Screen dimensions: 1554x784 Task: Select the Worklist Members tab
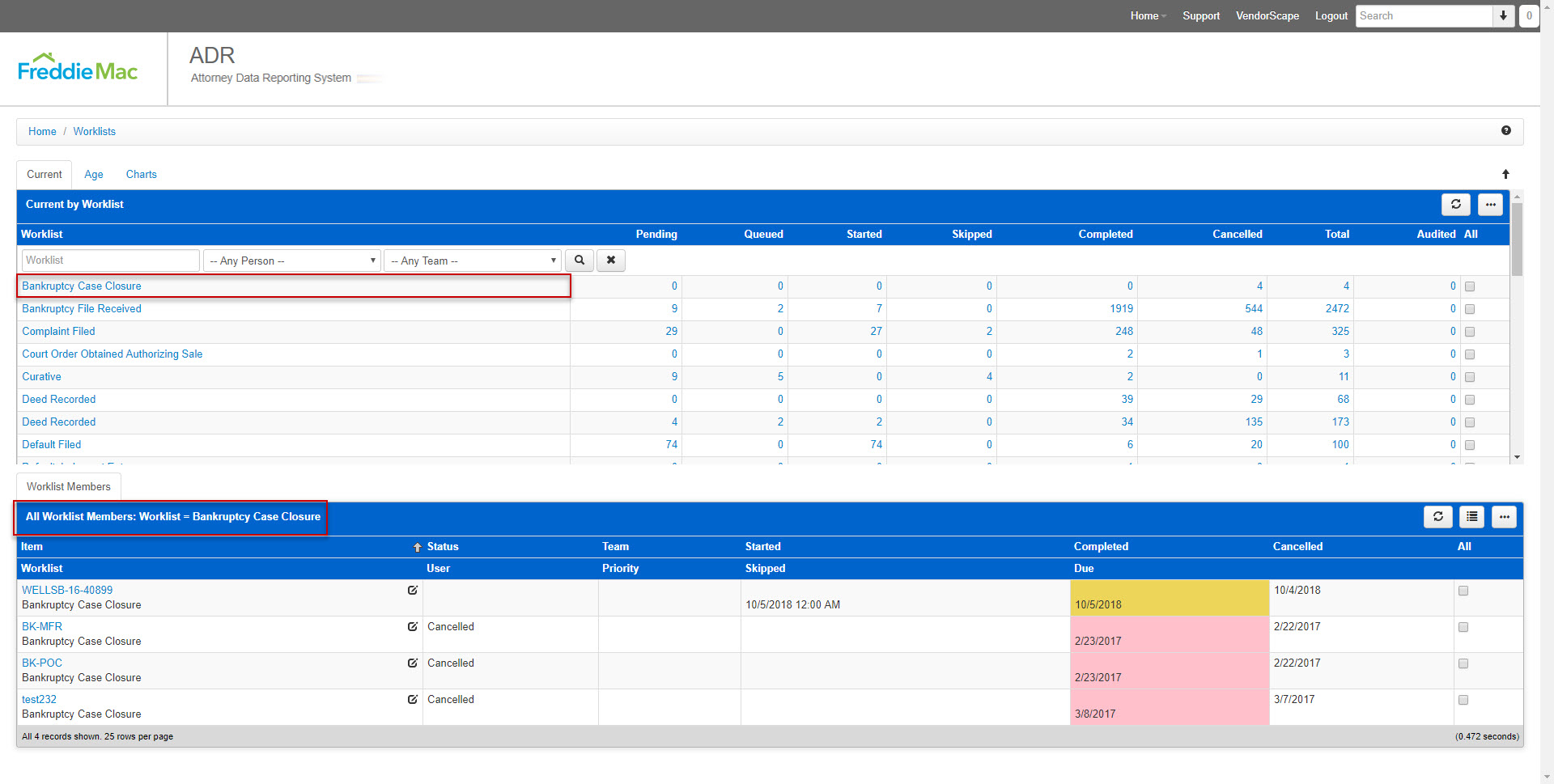[x=69, y=486]
